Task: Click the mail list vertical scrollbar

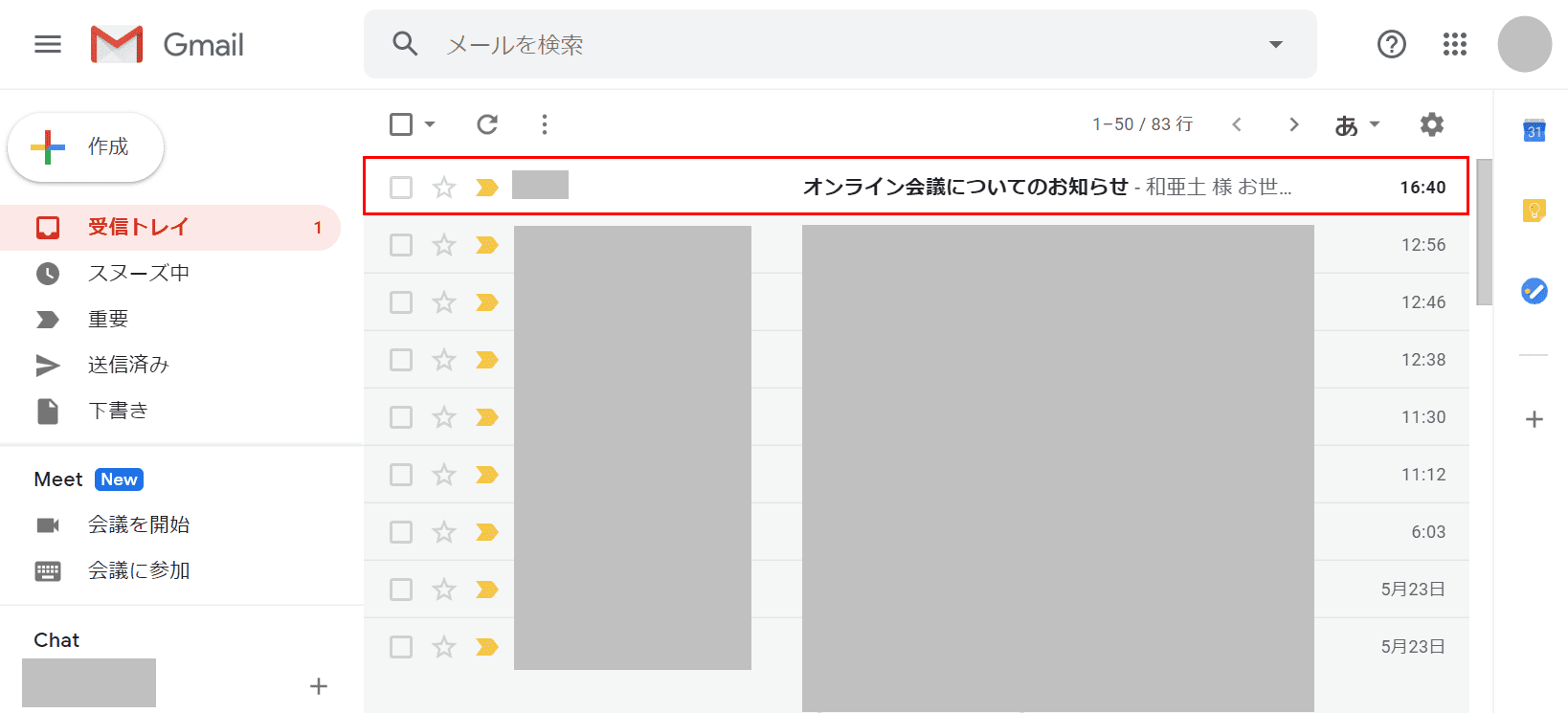Action: click(1485, 232)
